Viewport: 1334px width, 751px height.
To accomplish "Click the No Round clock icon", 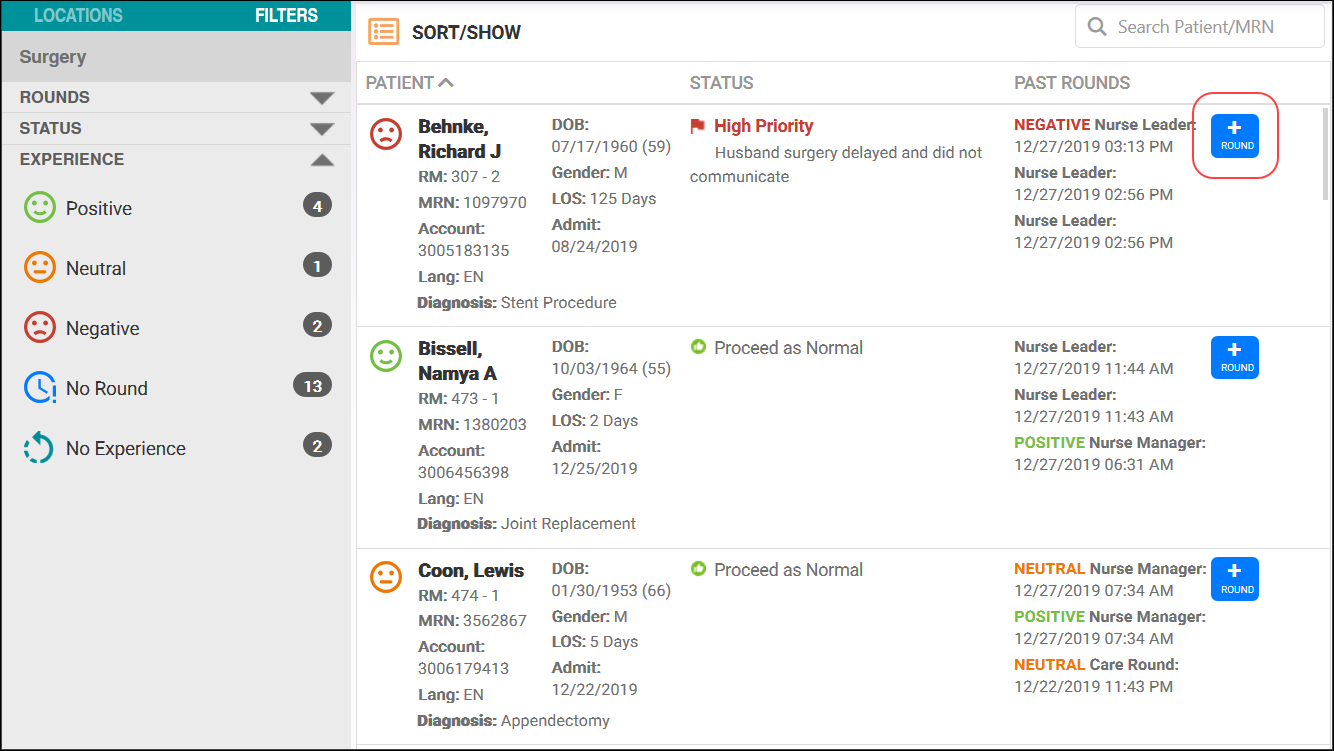I will [40, 389].
